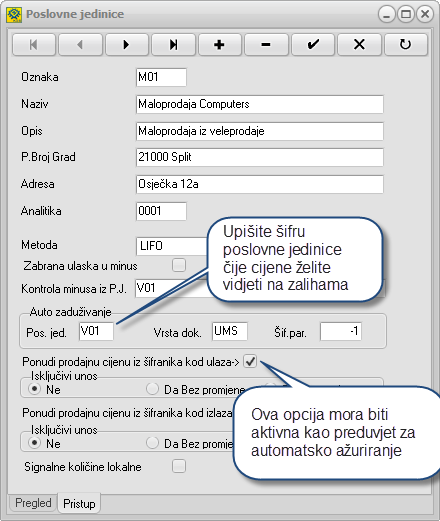Toggle Signalne količine lokalne checkbox
The height and width of the screenshot is (521, 440).
click(x=179, y=466)
